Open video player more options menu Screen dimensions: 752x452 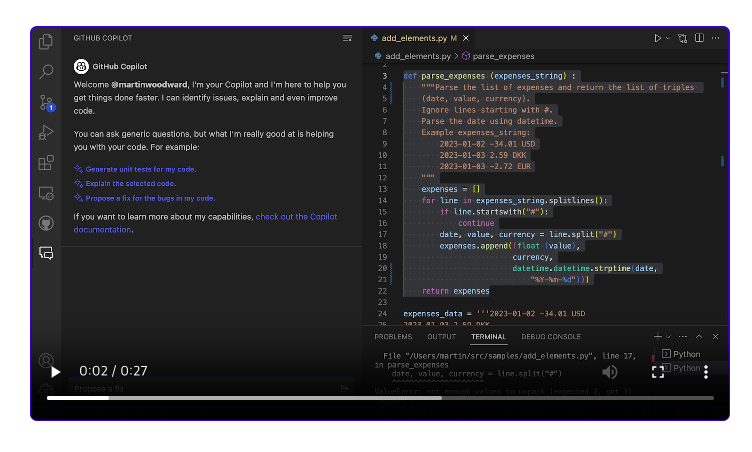click(706, 372)
